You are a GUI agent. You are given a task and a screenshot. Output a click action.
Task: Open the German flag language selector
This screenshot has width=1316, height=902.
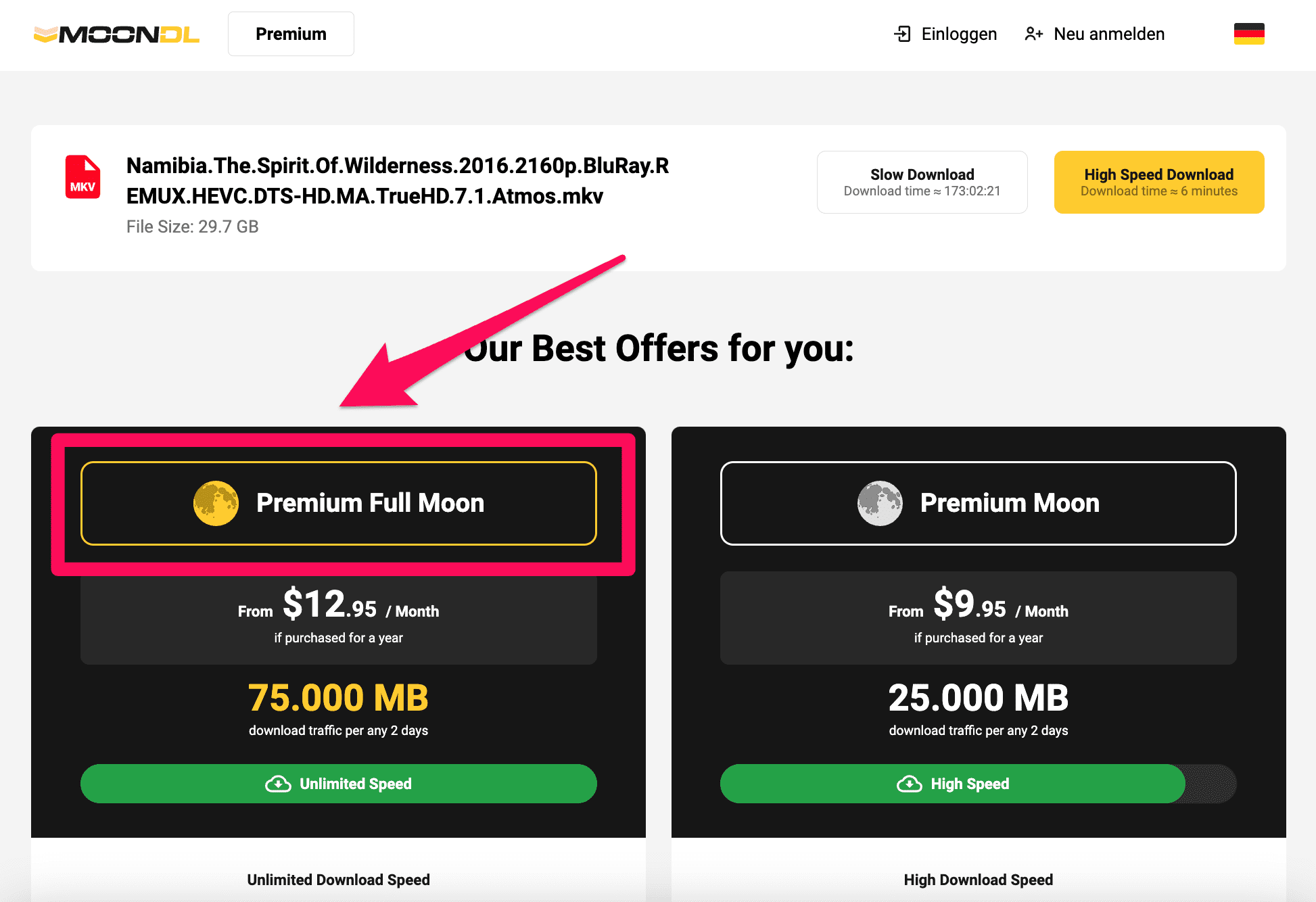pyautogui.click(x=1248, y=34)
